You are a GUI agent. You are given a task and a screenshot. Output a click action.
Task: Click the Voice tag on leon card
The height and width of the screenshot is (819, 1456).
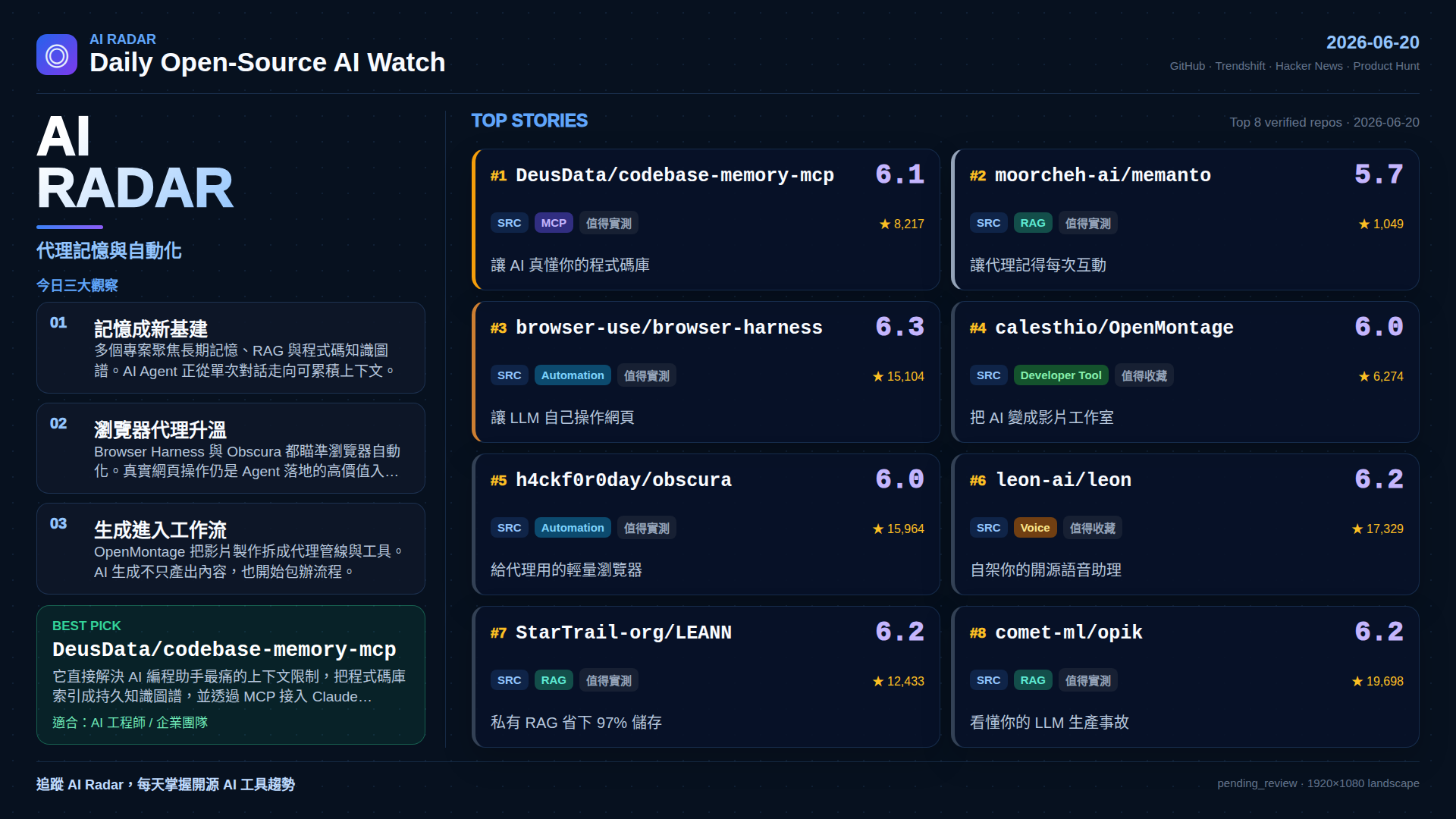(x=1035, y=528)
